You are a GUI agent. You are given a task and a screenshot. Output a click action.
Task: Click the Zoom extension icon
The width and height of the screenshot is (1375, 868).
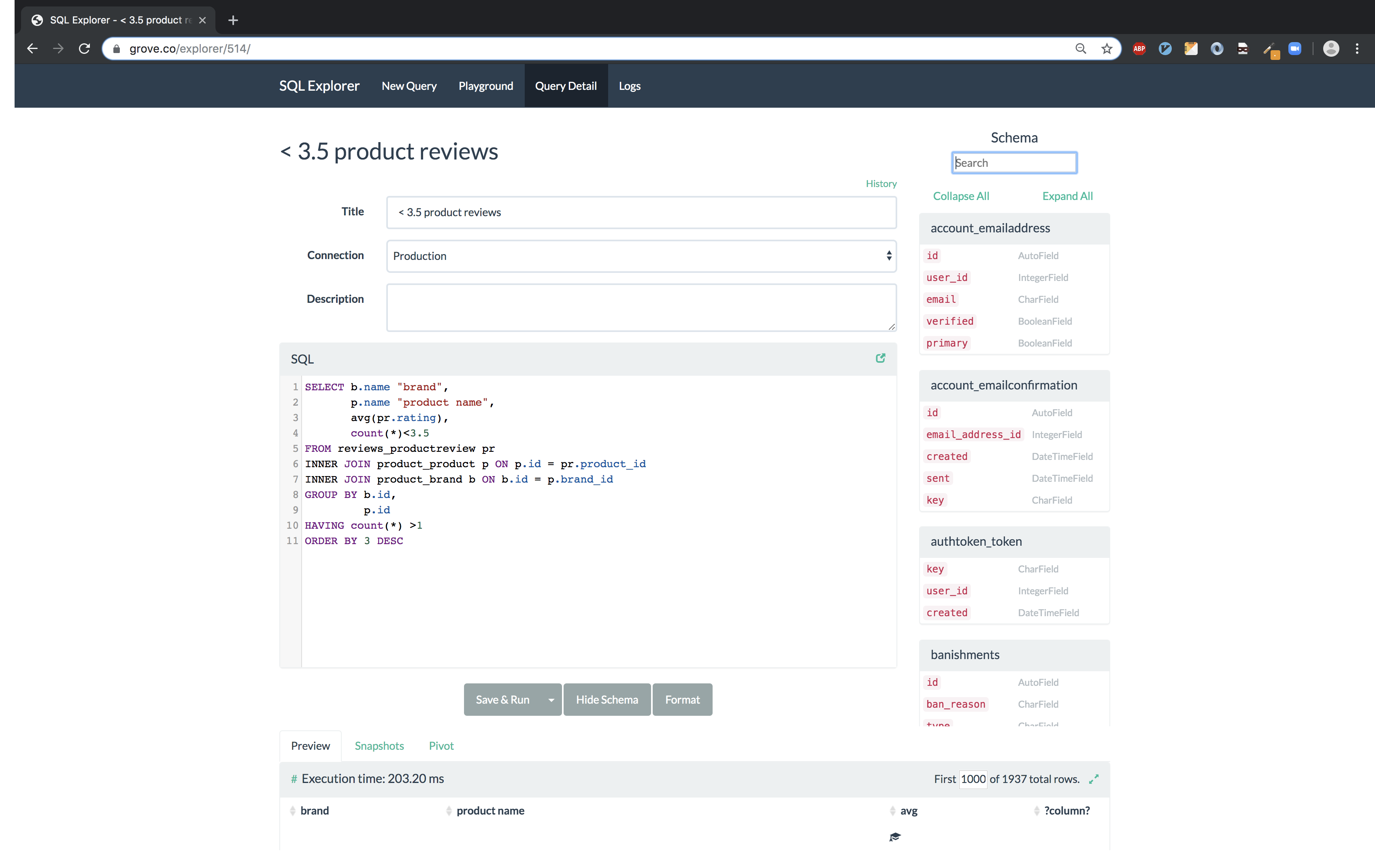1295,49
